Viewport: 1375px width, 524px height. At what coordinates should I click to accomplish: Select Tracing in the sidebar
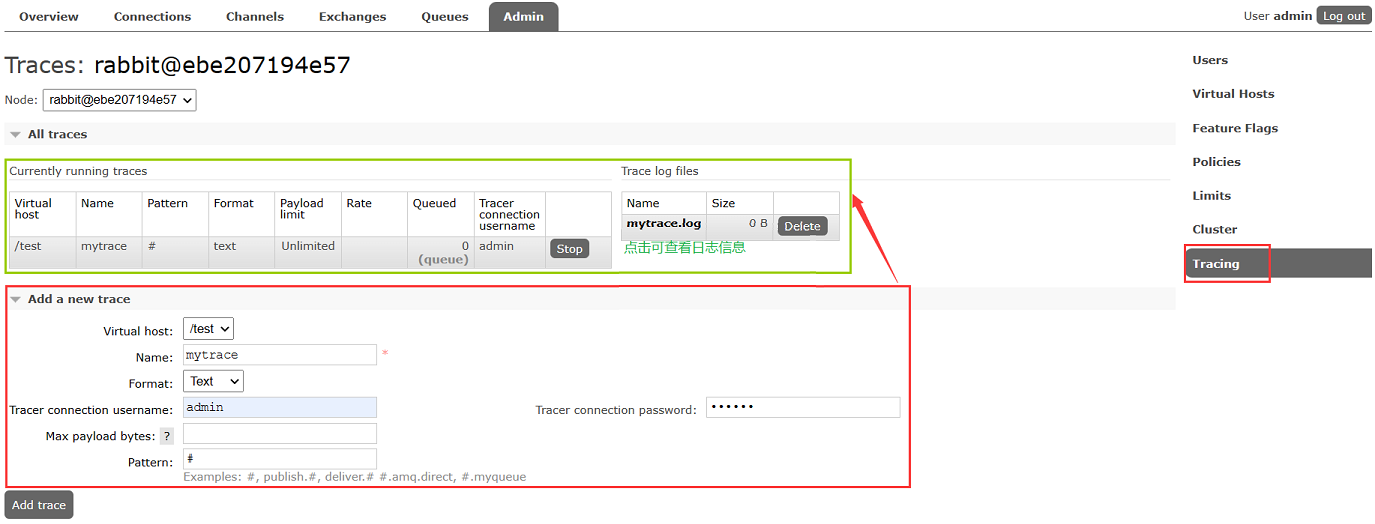click(1278, 264)
